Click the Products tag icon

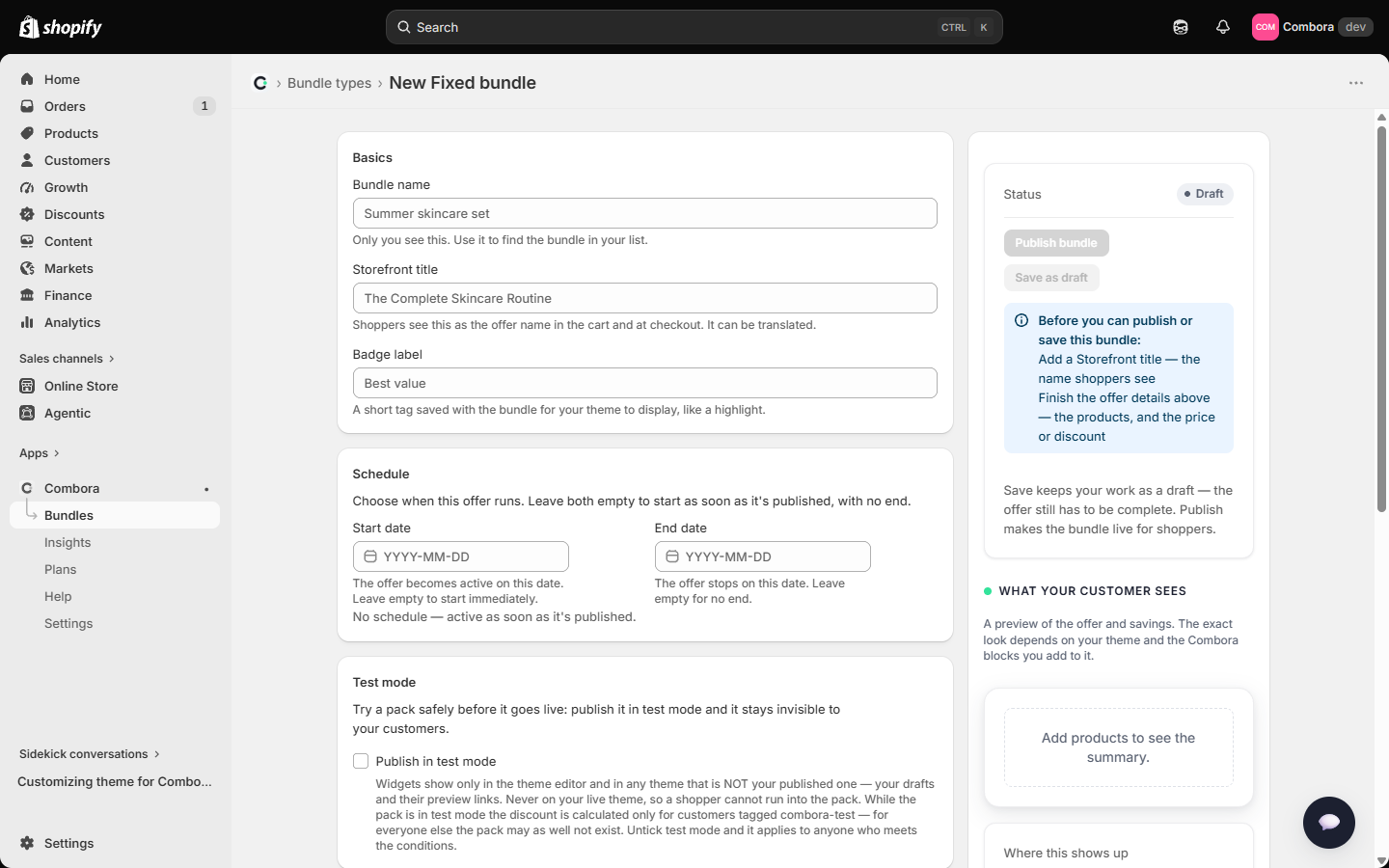coord(27,133)
